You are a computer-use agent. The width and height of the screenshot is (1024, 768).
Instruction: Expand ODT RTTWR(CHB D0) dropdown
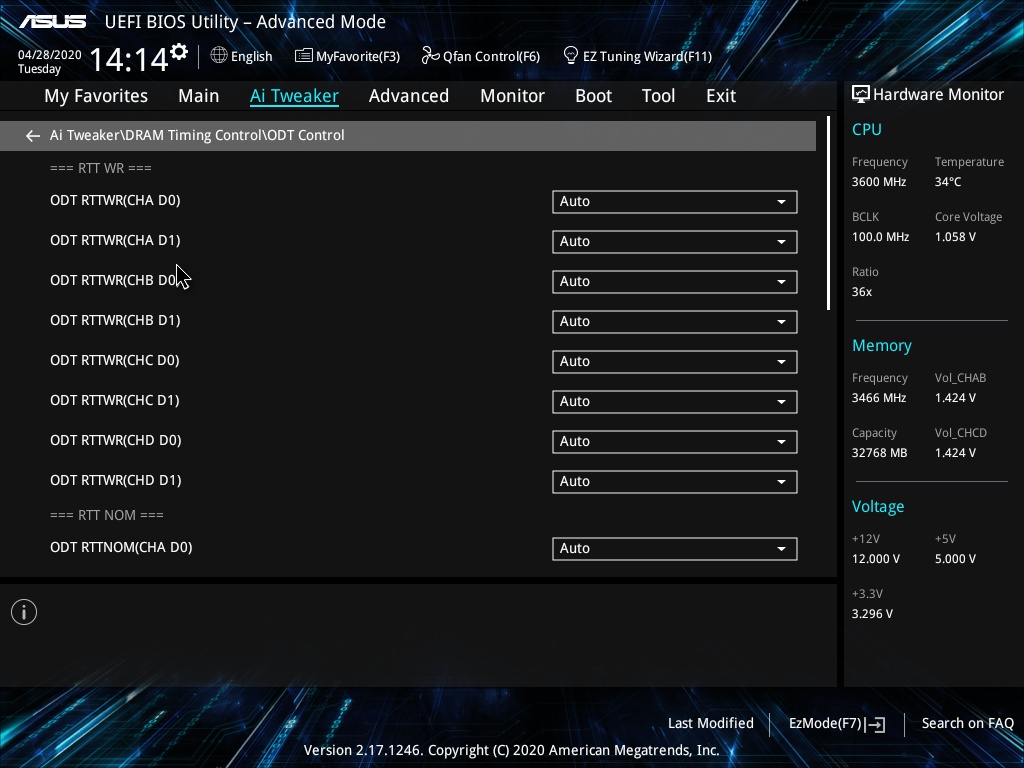pos(675,281)
